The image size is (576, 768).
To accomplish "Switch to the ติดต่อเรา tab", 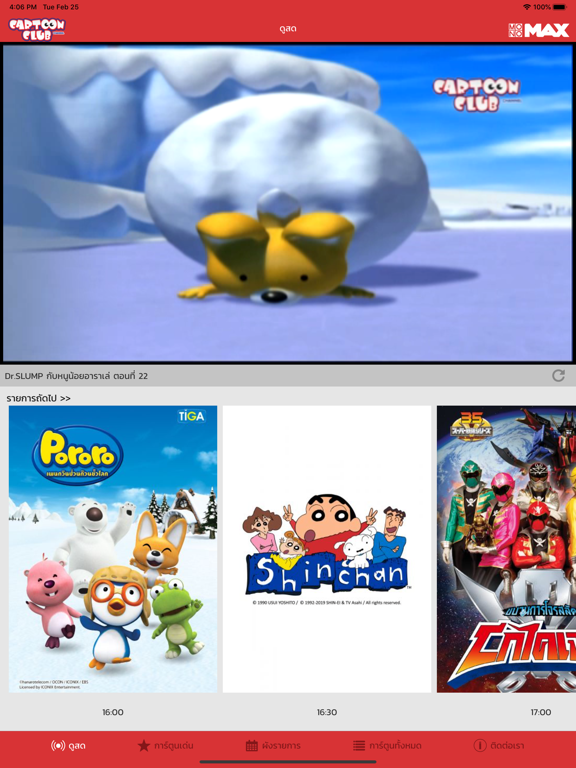I will [x=506, y=746].
